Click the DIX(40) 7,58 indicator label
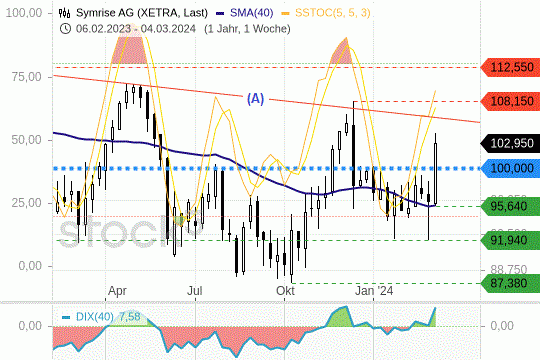The image size is (540, 360). [108, 317]
